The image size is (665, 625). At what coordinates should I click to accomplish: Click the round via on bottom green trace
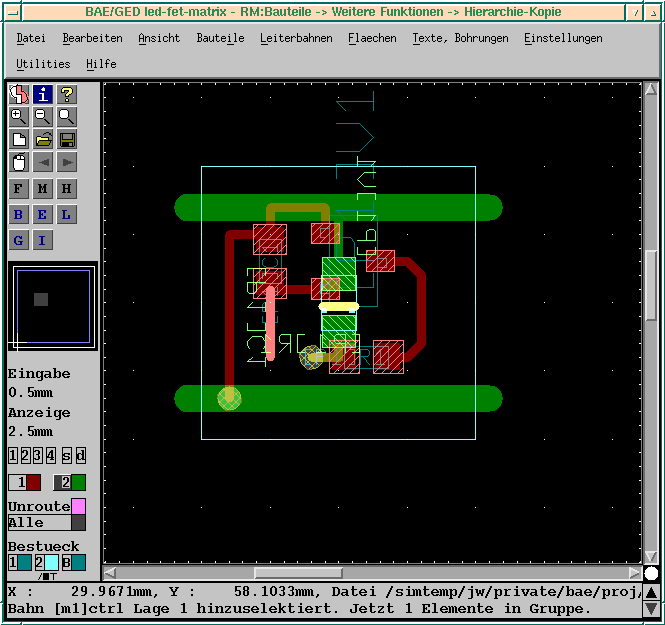pyautogui.click(x=229, y=398)
